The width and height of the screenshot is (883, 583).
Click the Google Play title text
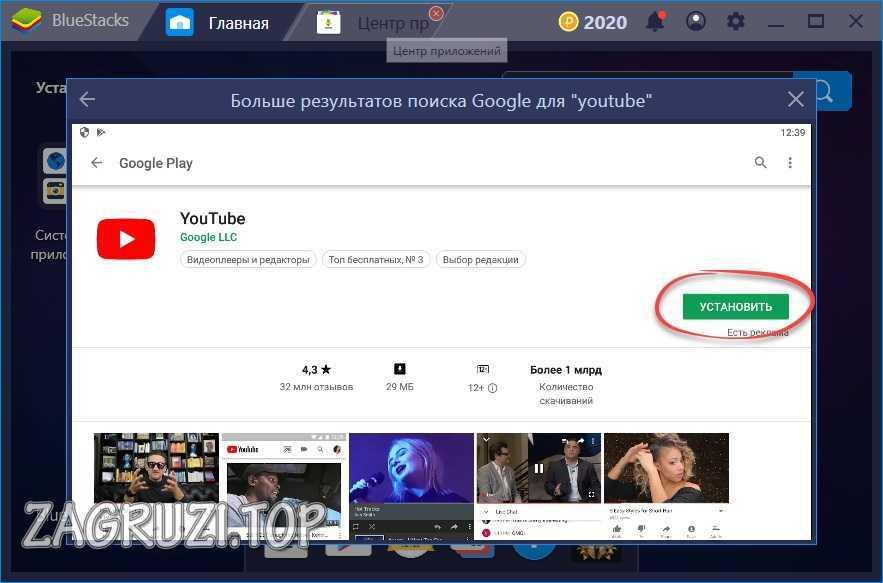tap(156, 163)
